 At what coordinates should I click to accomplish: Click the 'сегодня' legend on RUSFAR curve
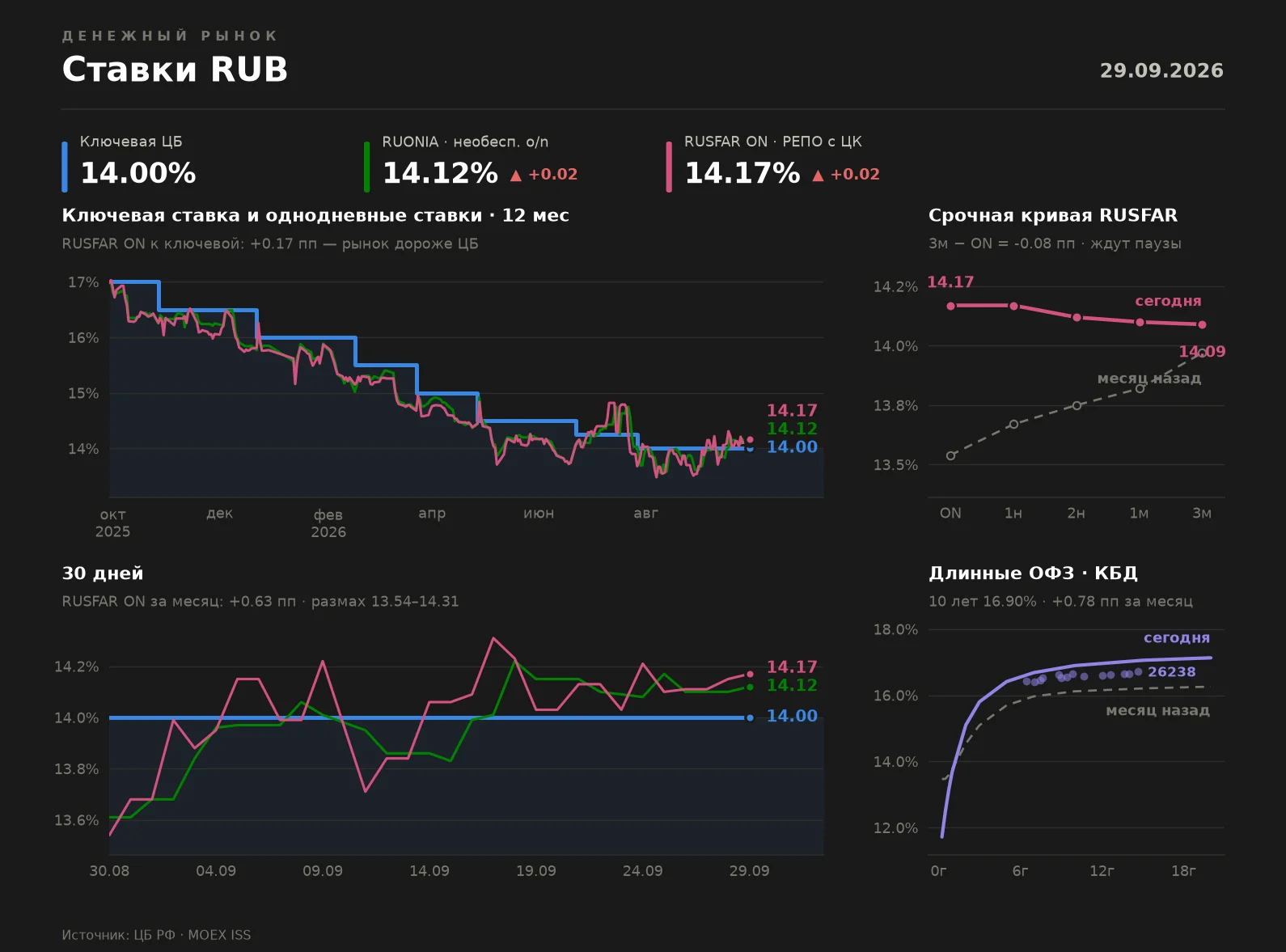click(x=1168, y=301)
